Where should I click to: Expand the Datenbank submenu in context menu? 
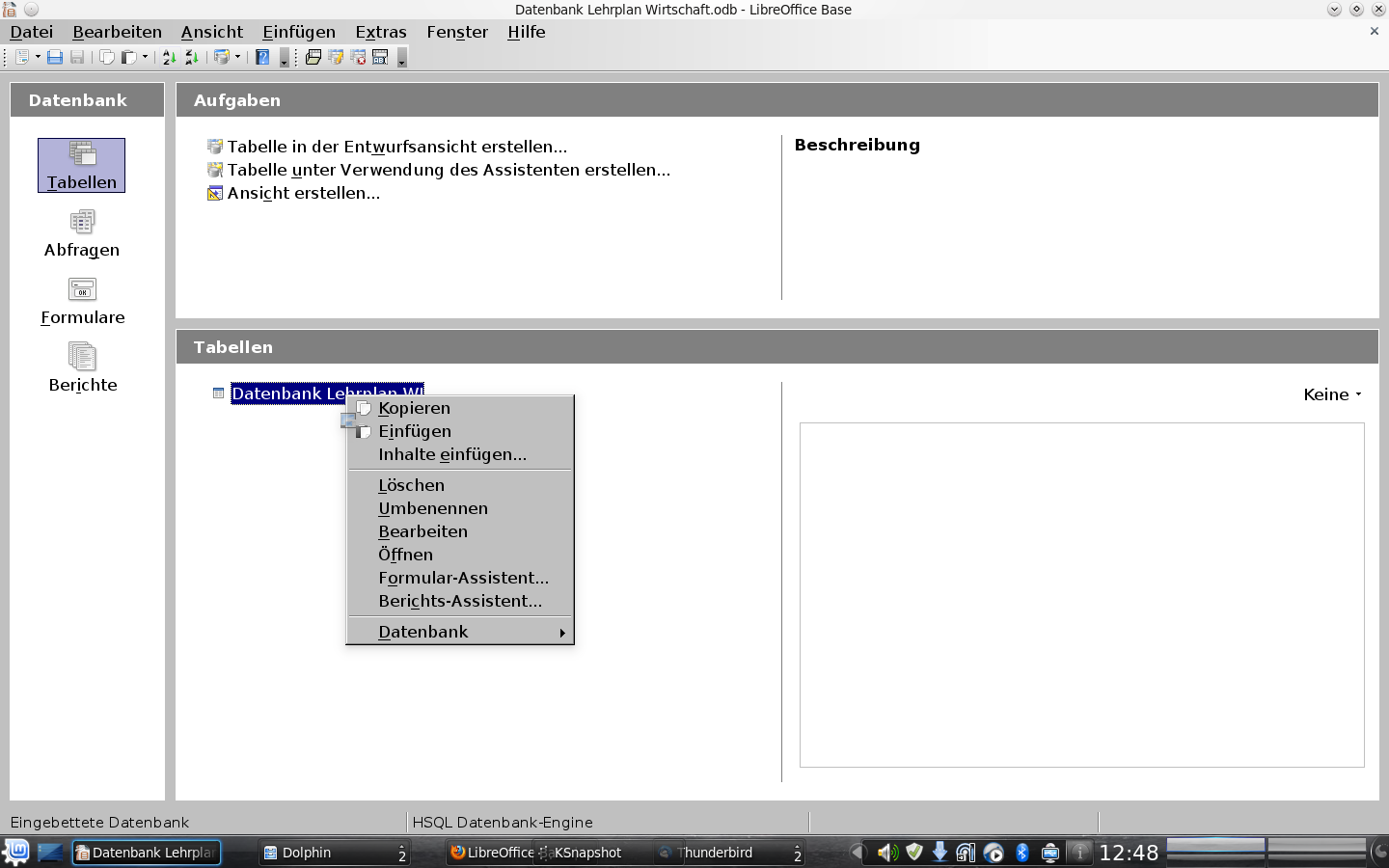460,632
